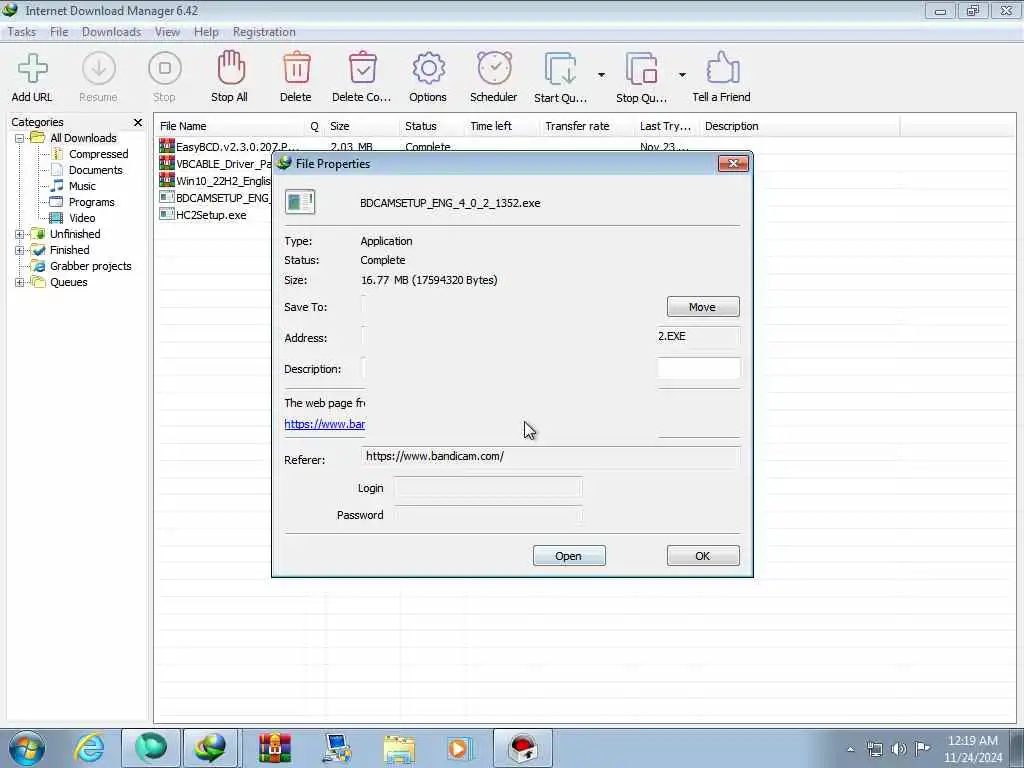1024x768 pixels.
Task: Click the volume speaker tray icon
Action: pyautogui.click(x=899, y=749)
